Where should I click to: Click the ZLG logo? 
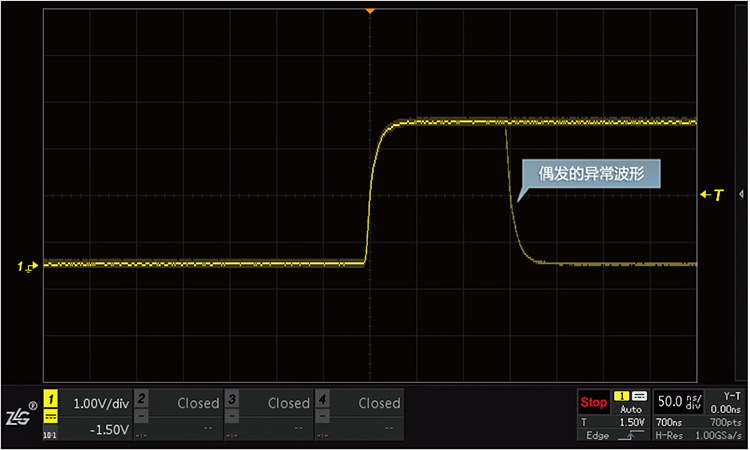21,415
